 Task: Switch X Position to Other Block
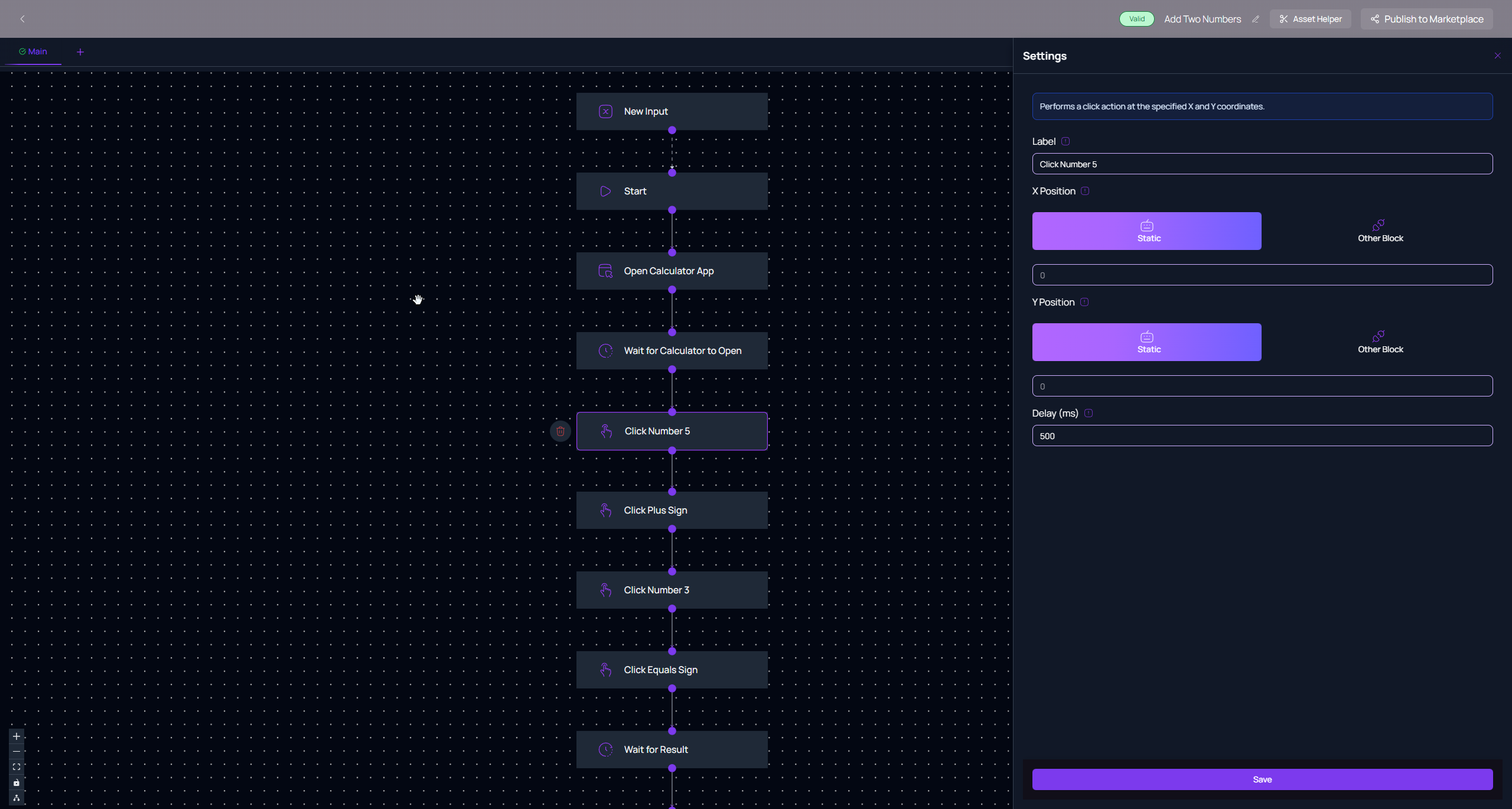click(1380, 231)
